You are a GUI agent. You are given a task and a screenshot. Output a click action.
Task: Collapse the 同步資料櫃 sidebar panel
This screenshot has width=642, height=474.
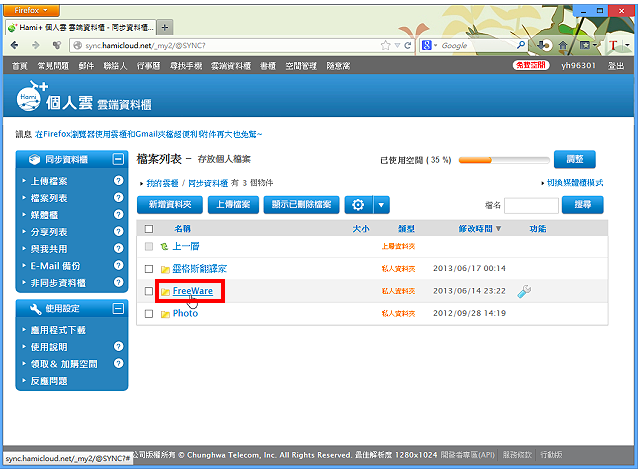(x=118, y=159)
